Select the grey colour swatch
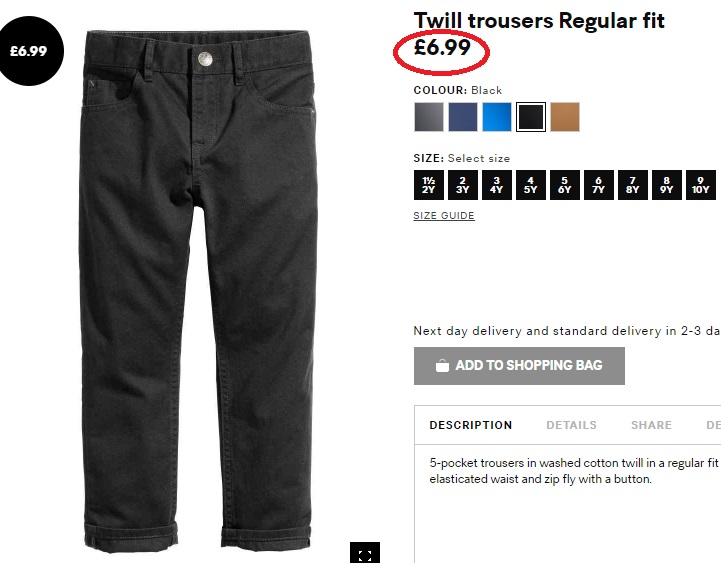 (x=429, y=117)
